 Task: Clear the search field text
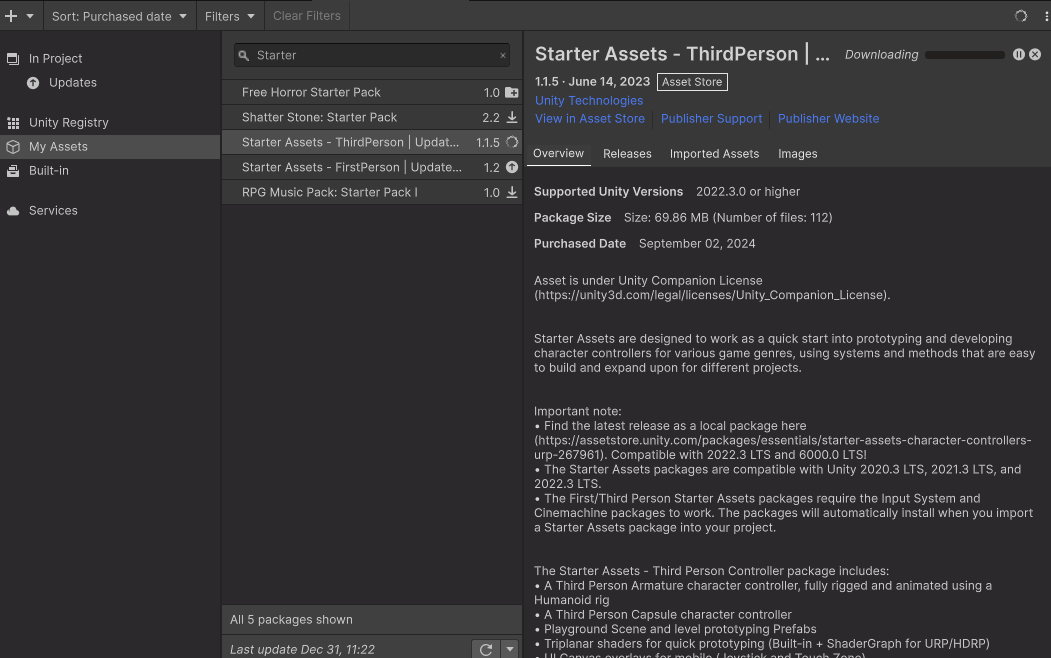tap(503, 56)
